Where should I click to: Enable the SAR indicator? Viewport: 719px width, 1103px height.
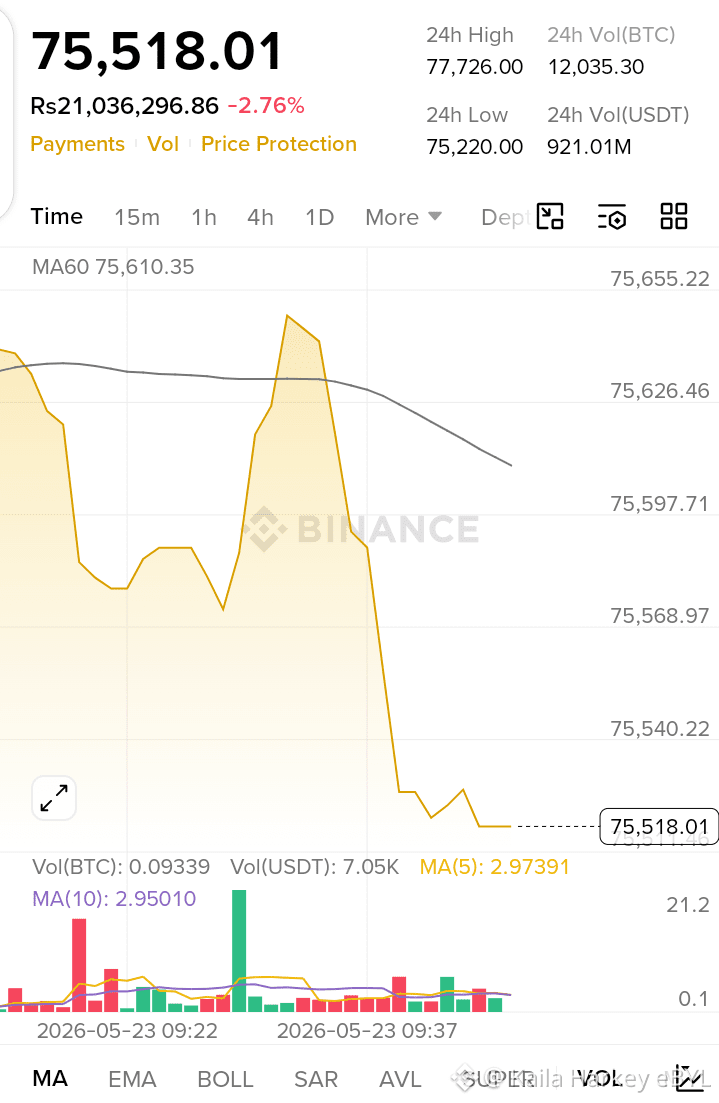point(316,1079)
